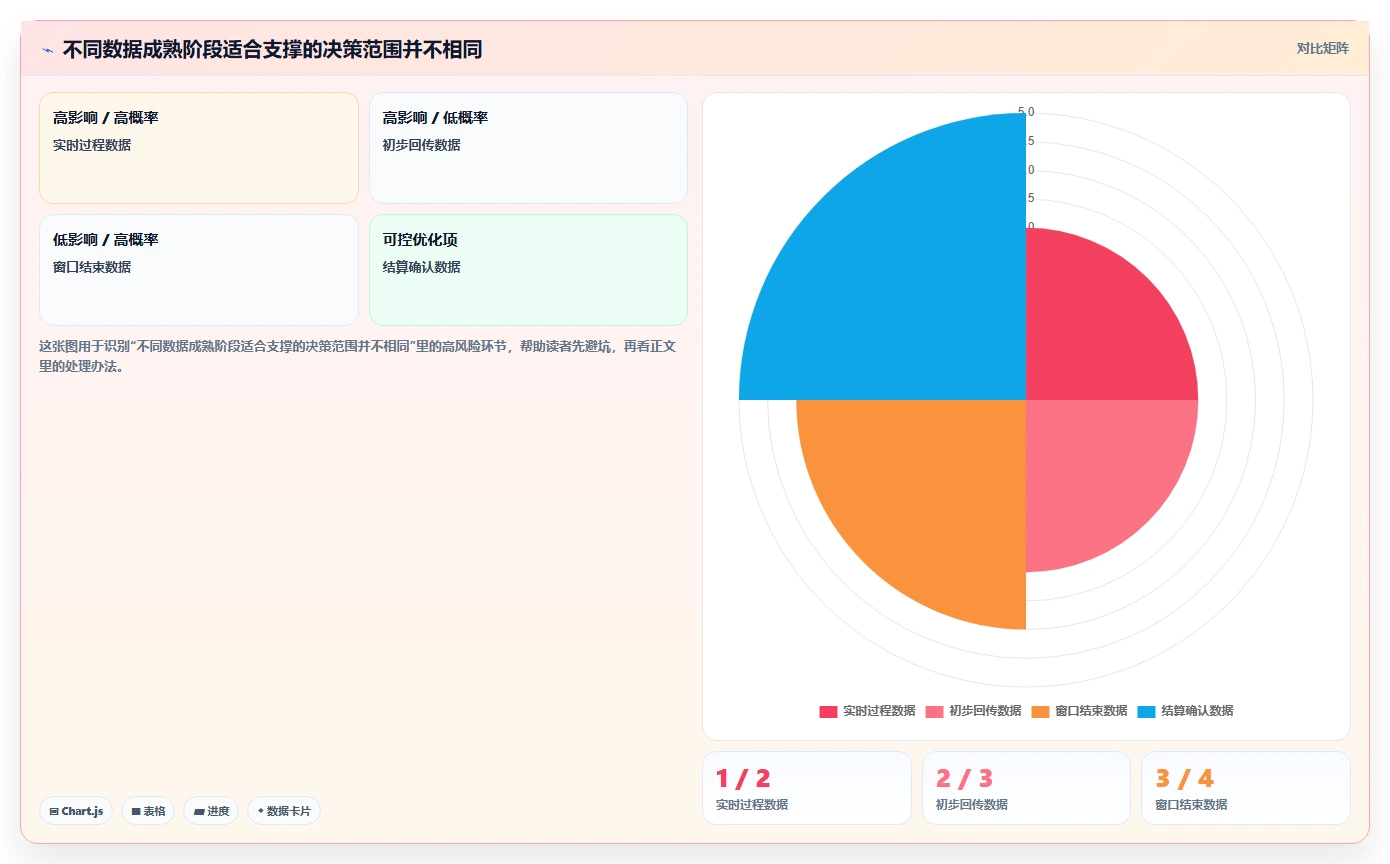Click 实时过程数据 text in yellow card

[x=92, y=145]
